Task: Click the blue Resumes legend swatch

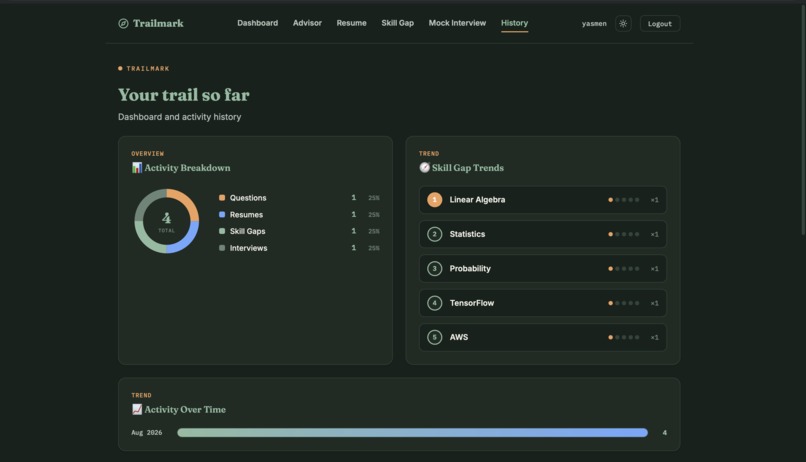Action: coord(222,214)
